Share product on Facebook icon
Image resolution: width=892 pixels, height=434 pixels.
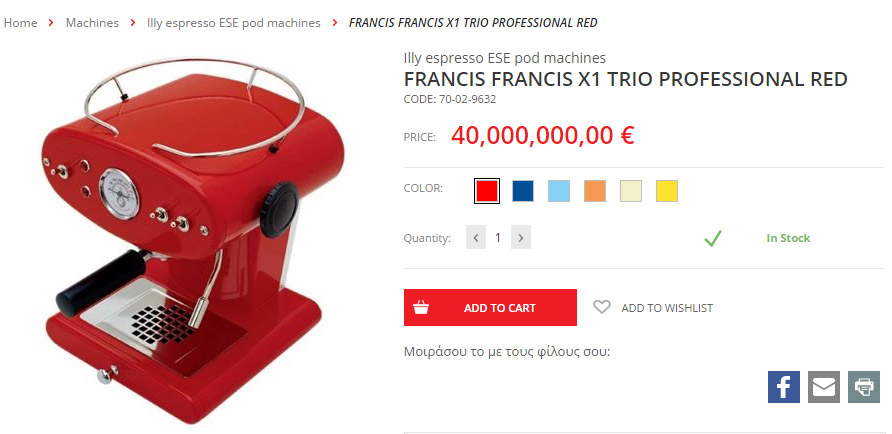point(783,387)
